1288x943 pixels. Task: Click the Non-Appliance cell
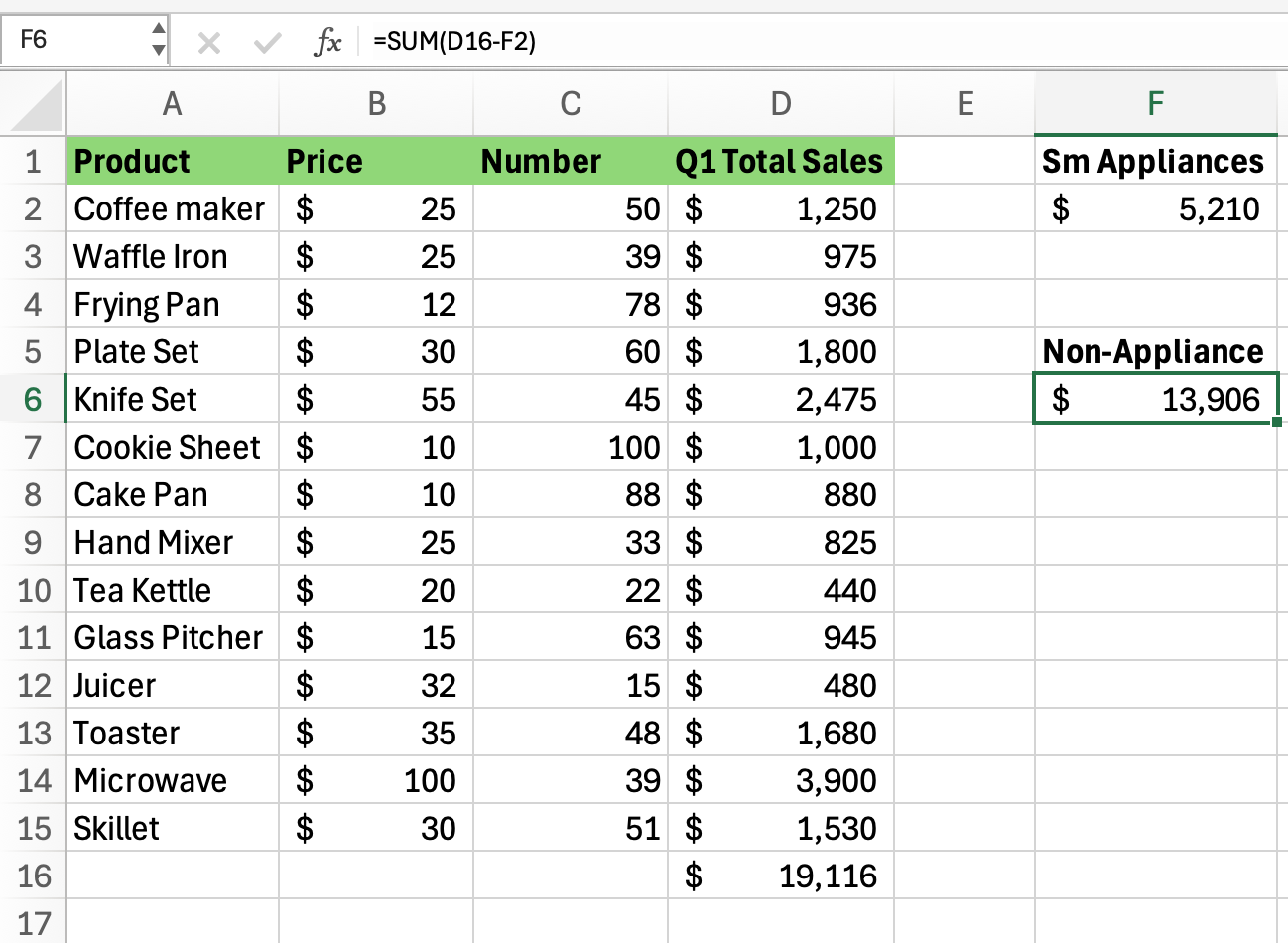[x=1156, y=351]
